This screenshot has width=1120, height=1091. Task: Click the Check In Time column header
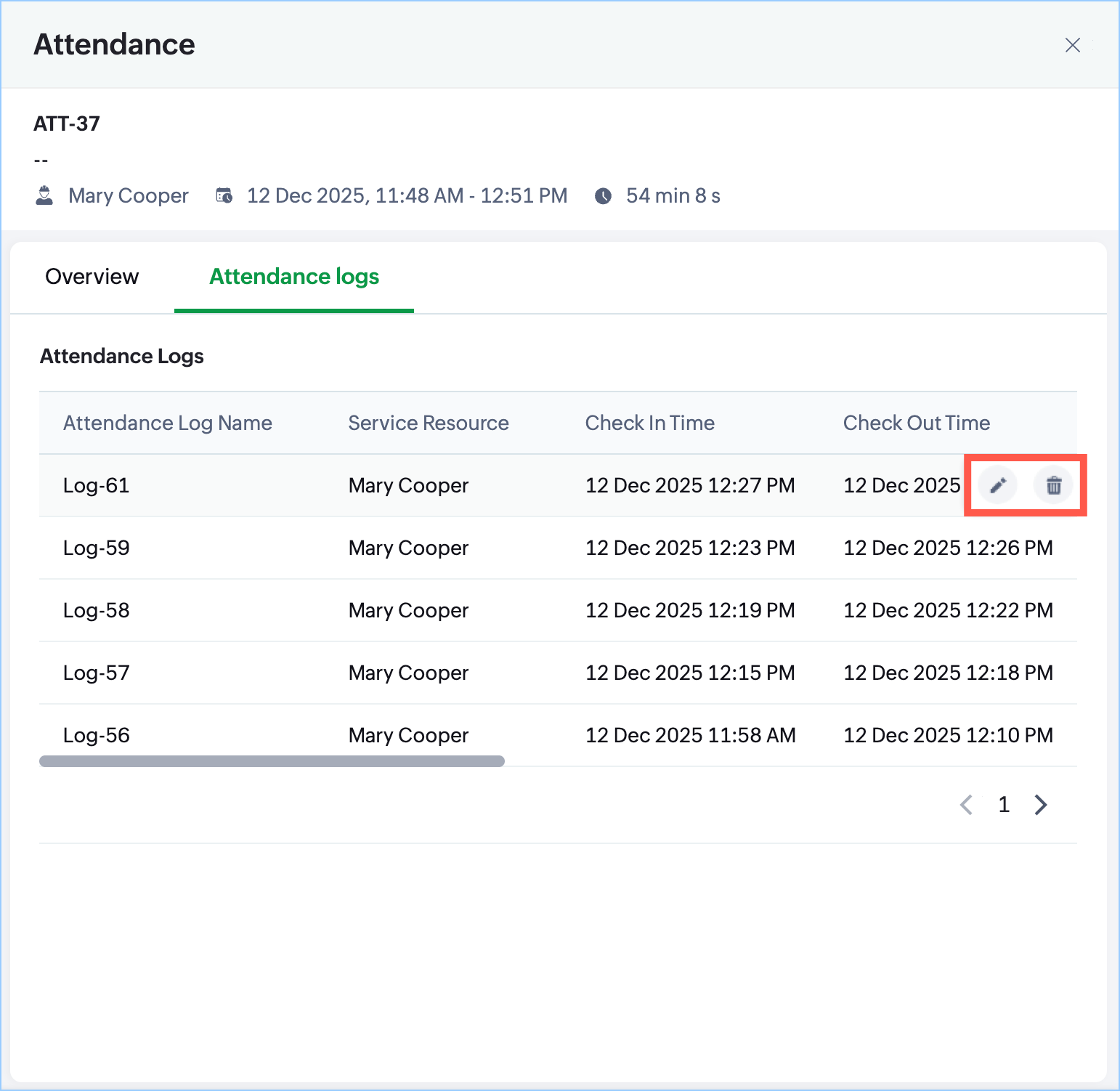(649, 423)
